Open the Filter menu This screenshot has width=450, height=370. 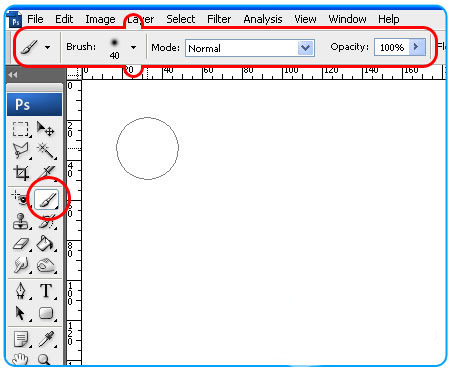click(x=219, y=19)
